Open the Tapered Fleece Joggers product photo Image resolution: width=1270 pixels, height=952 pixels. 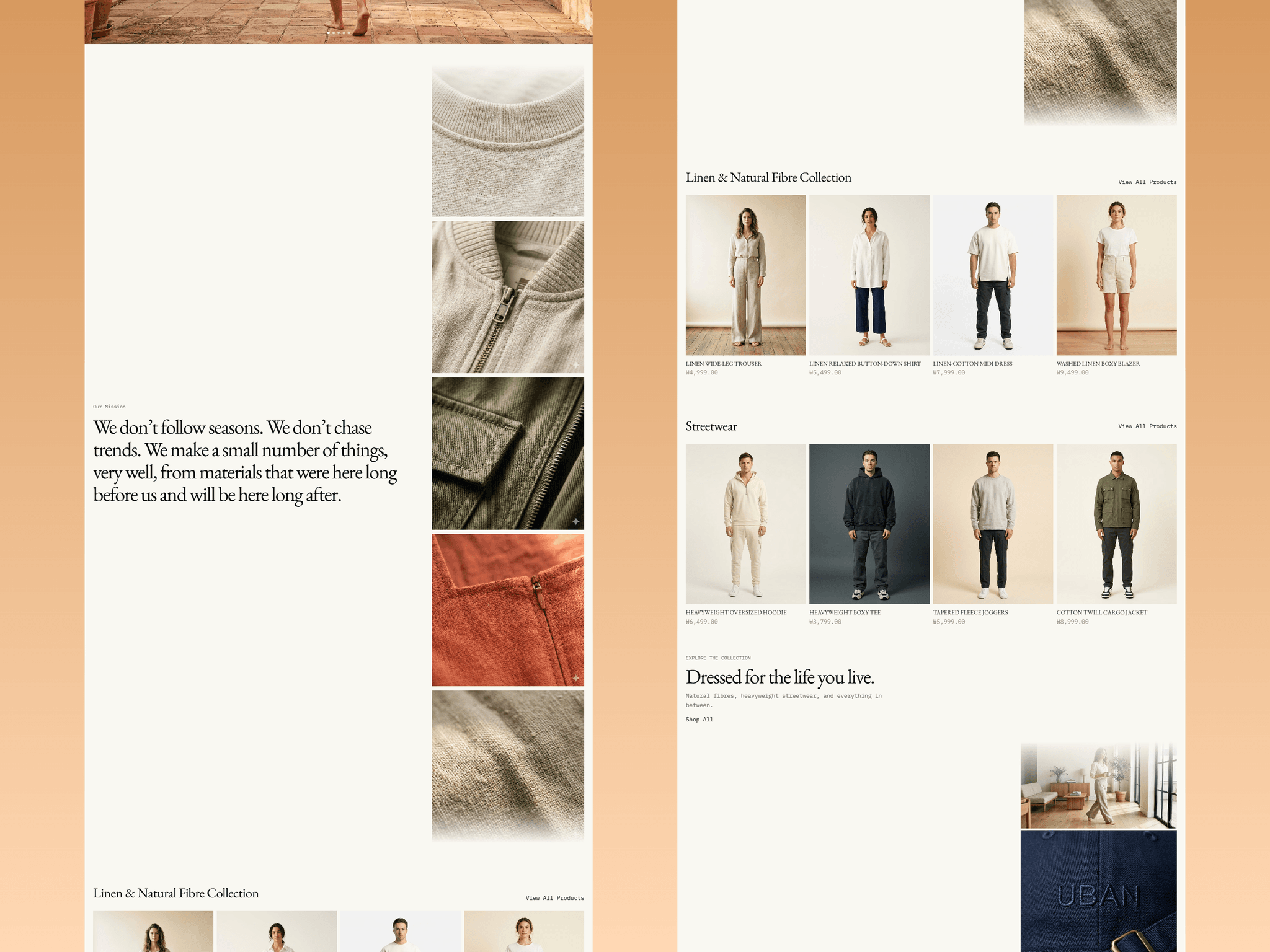tap(993, 524)
